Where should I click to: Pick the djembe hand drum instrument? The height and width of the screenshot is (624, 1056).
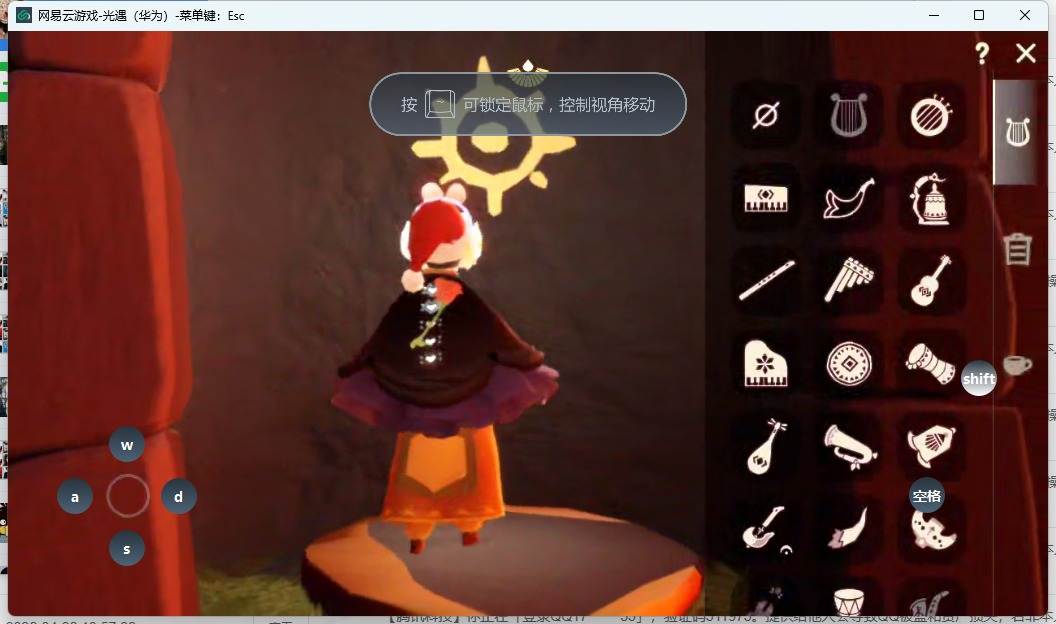[x=931, y=363]
